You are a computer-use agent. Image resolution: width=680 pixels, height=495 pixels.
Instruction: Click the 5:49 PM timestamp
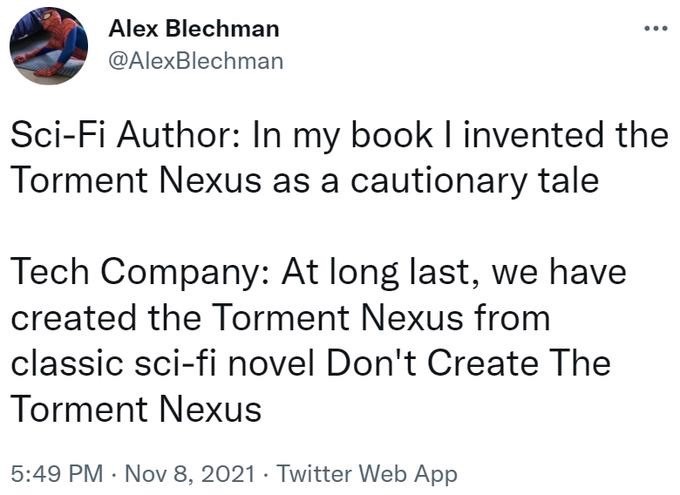point(53,472)
